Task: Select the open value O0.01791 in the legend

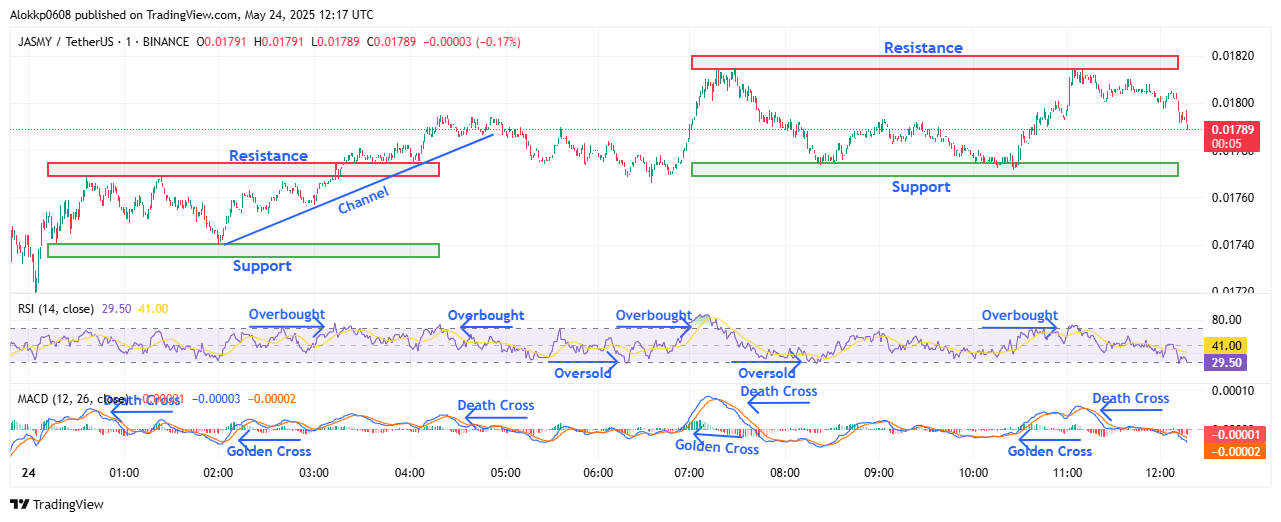Action: (x=223, y=42)
